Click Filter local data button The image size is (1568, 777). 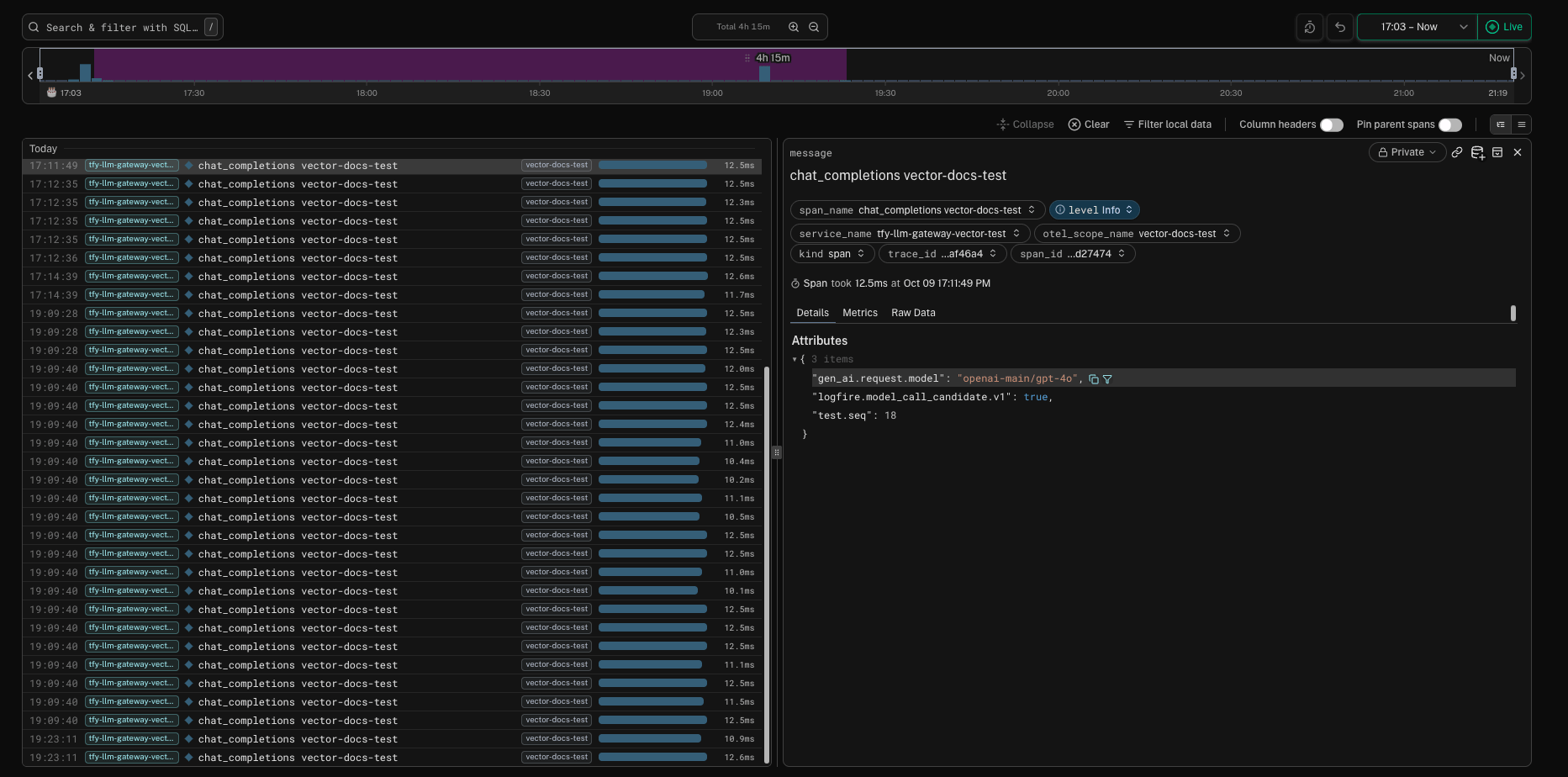[1168, 124]
